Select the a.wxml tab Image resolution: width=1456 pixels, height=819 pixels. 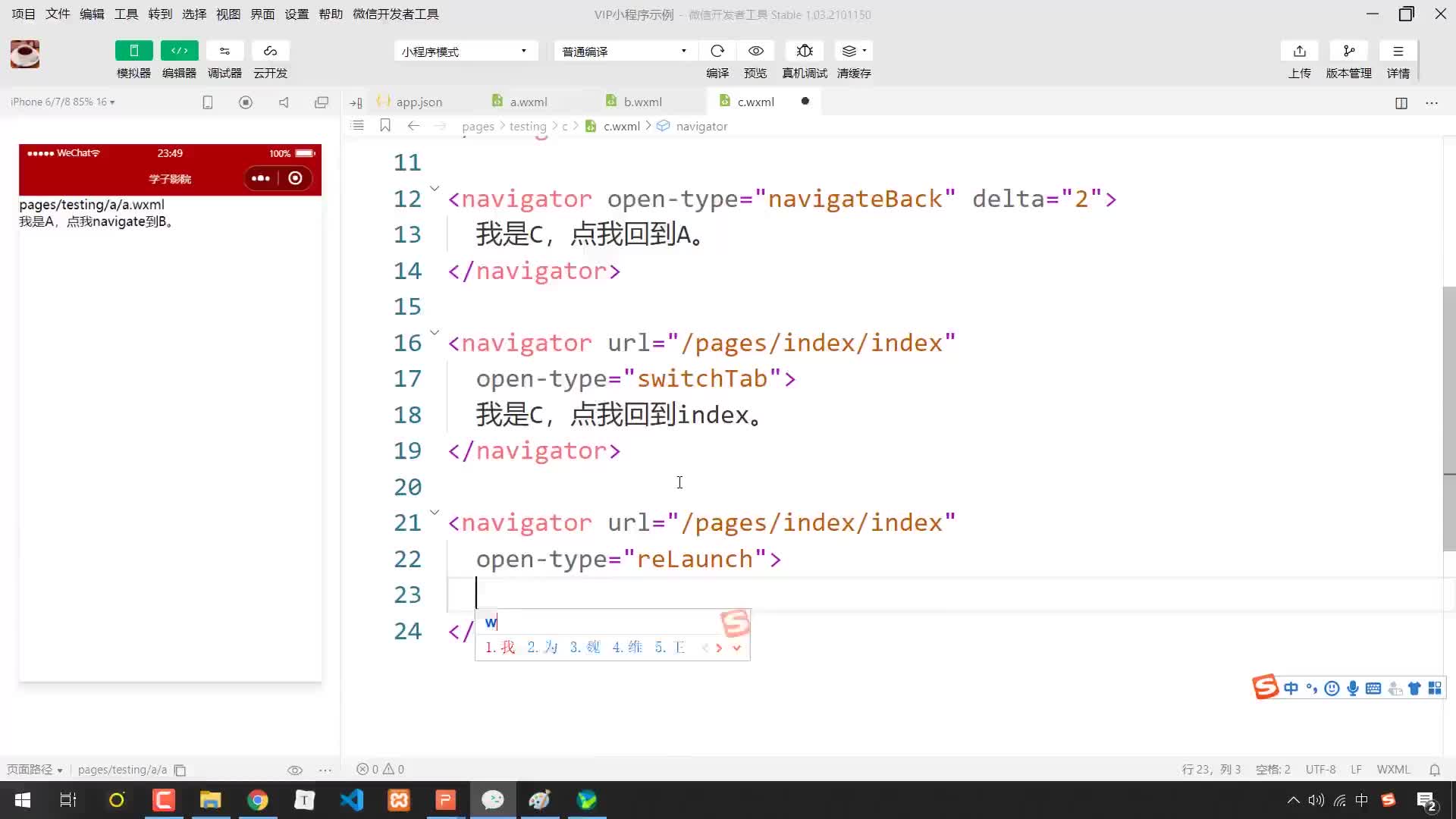(529, 101)
